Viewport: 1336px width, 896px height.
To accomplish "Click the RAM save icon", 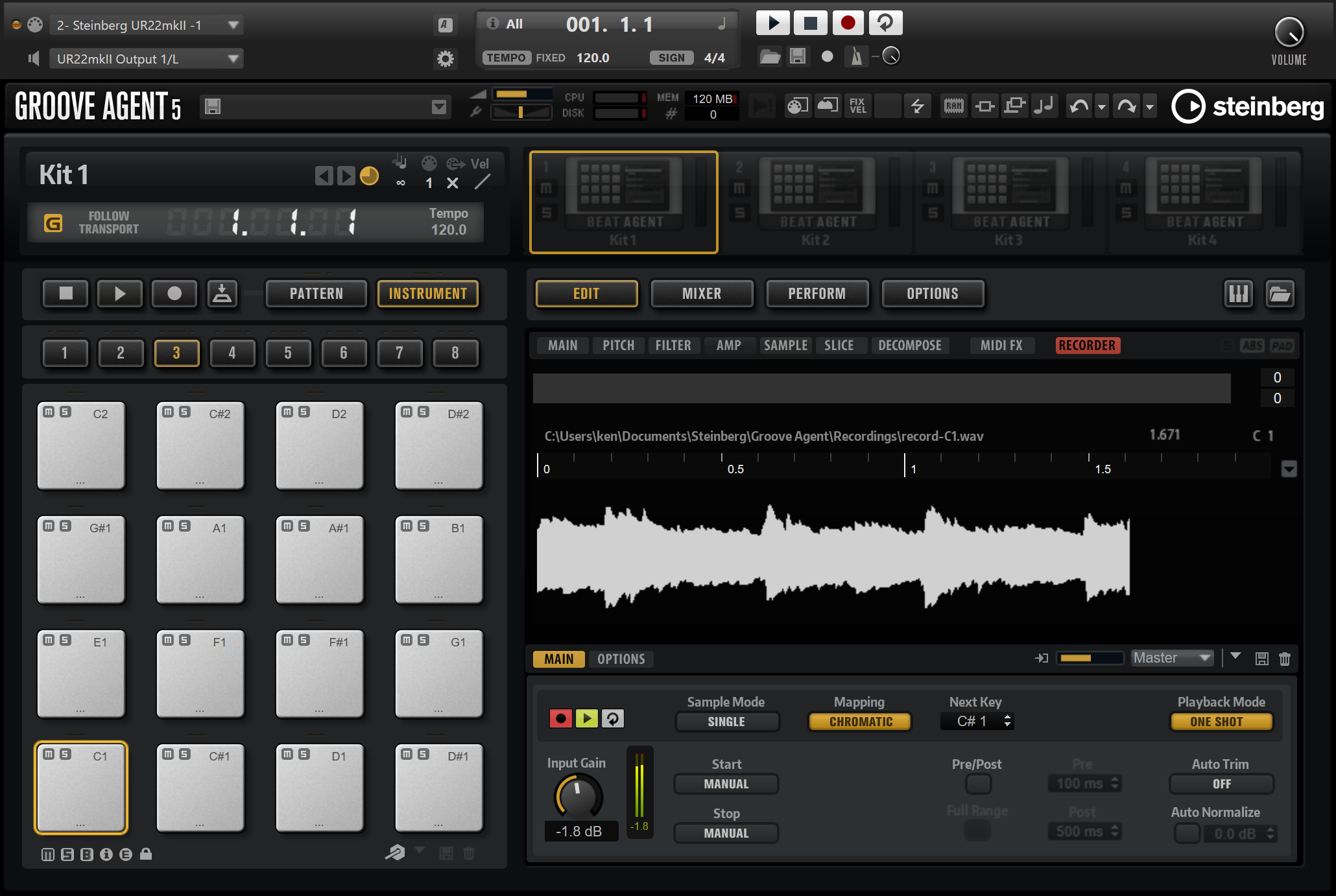I will click(x=953, y=106).
